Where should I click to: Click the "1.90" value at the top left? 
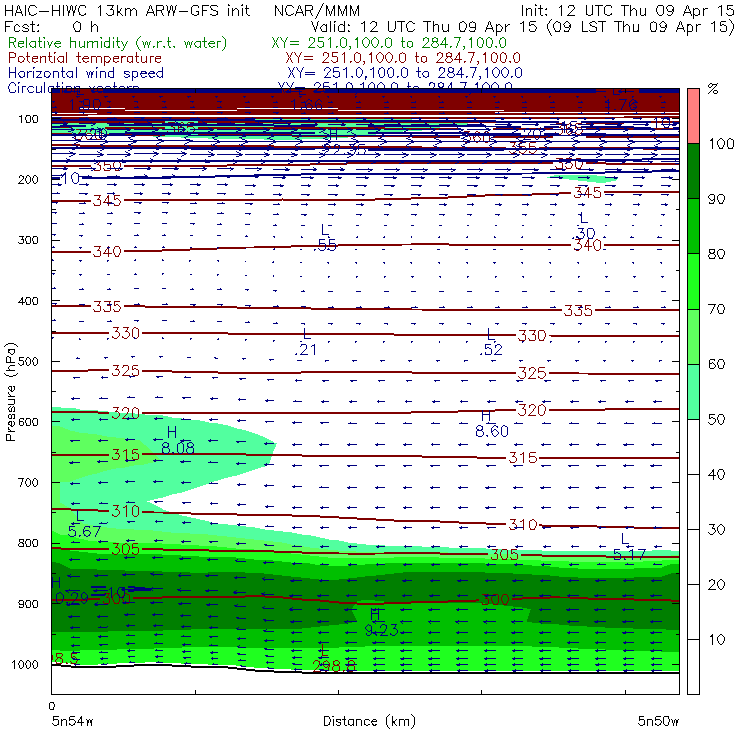pyautogui.click(x=85, y=105)
